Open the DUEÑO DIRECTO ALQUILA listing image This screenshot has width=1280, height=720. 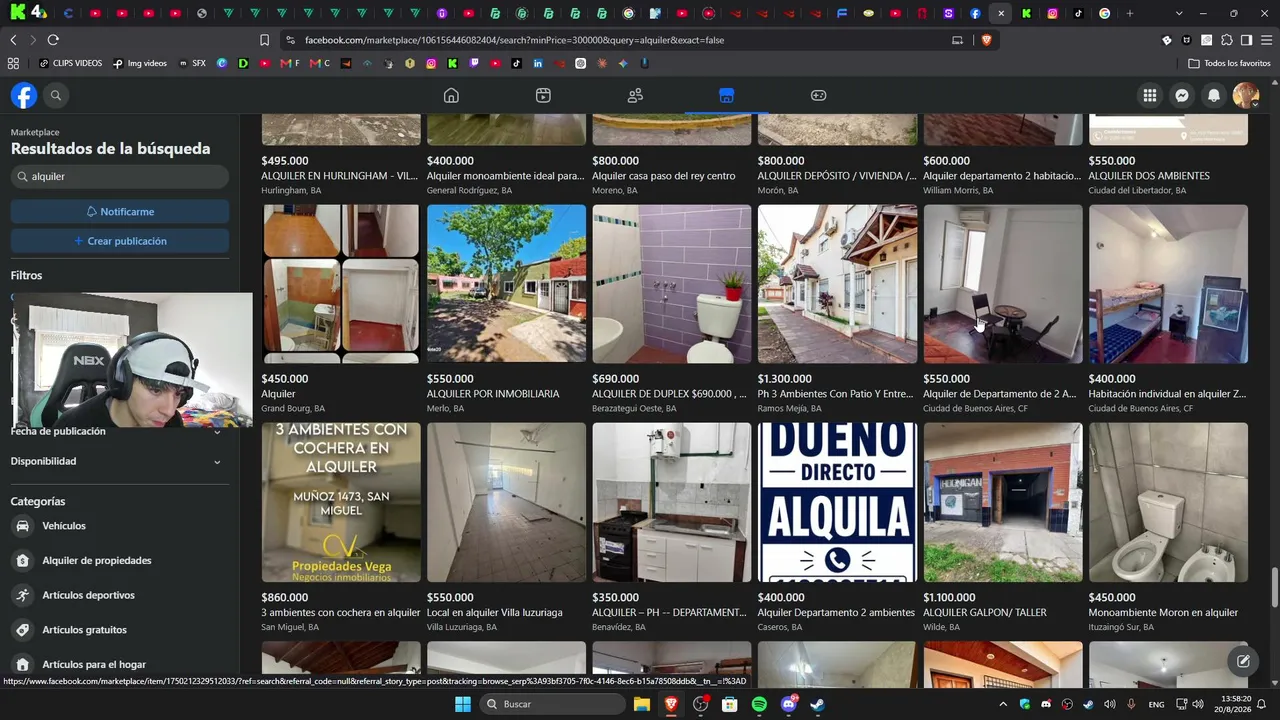[x=837, y=502]
